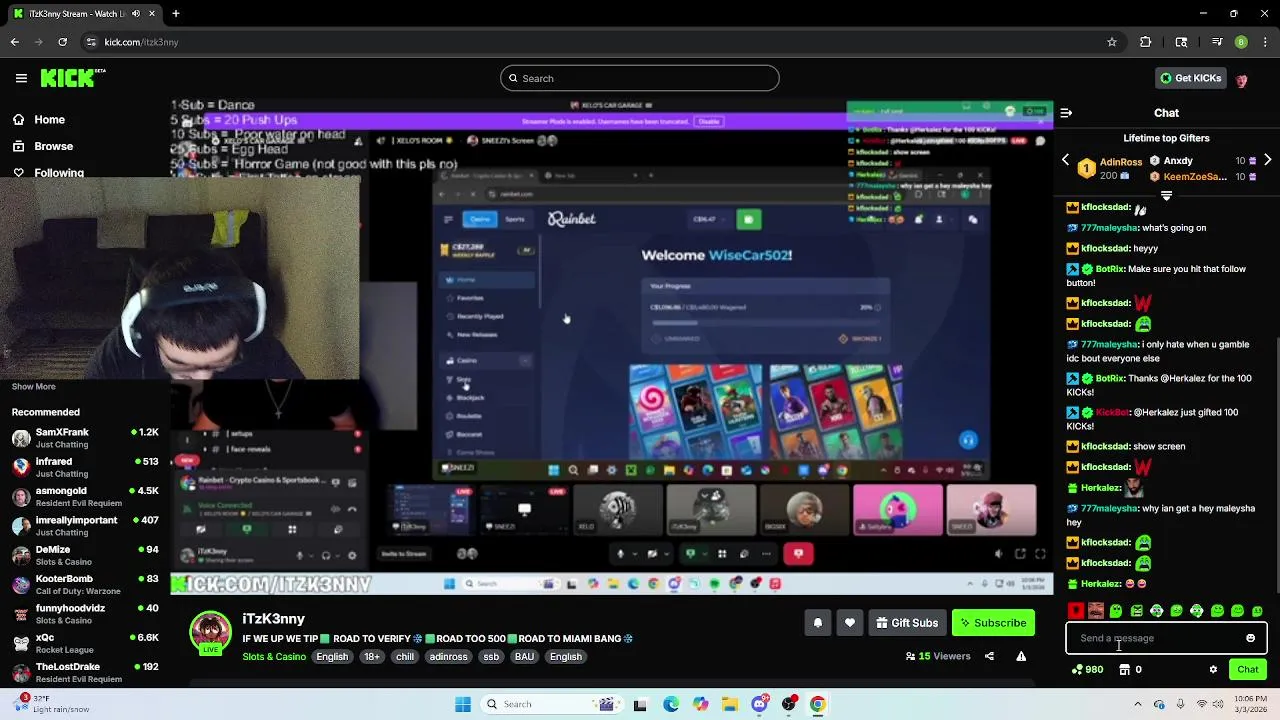Click the Get KICKs button
The width and height of the screenshot is (1280, 720).
click(x=1190, y=78)
